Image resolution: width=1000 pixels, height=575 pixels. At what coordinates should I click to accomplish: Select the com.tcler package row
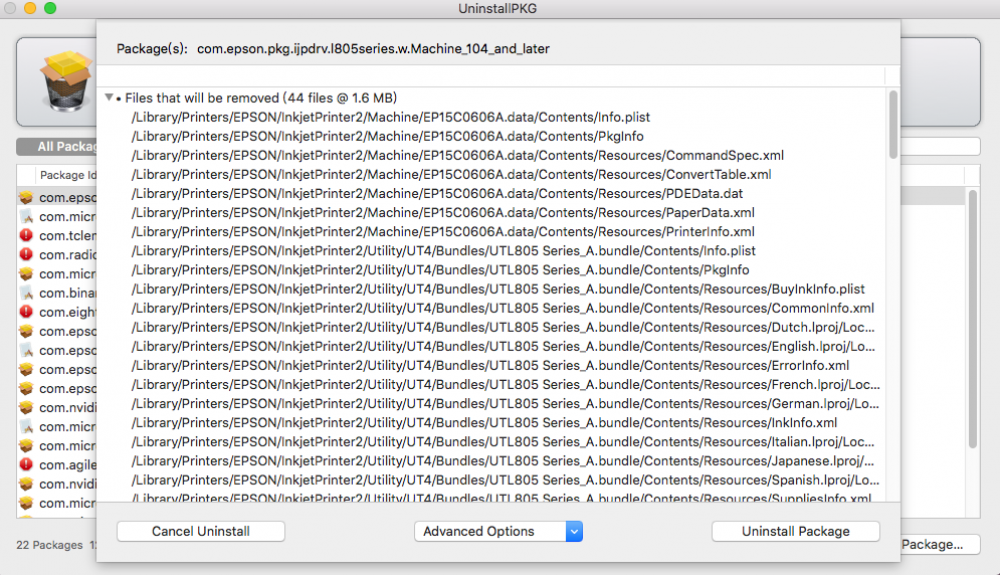pyautogui.click(x=57, y=235)
